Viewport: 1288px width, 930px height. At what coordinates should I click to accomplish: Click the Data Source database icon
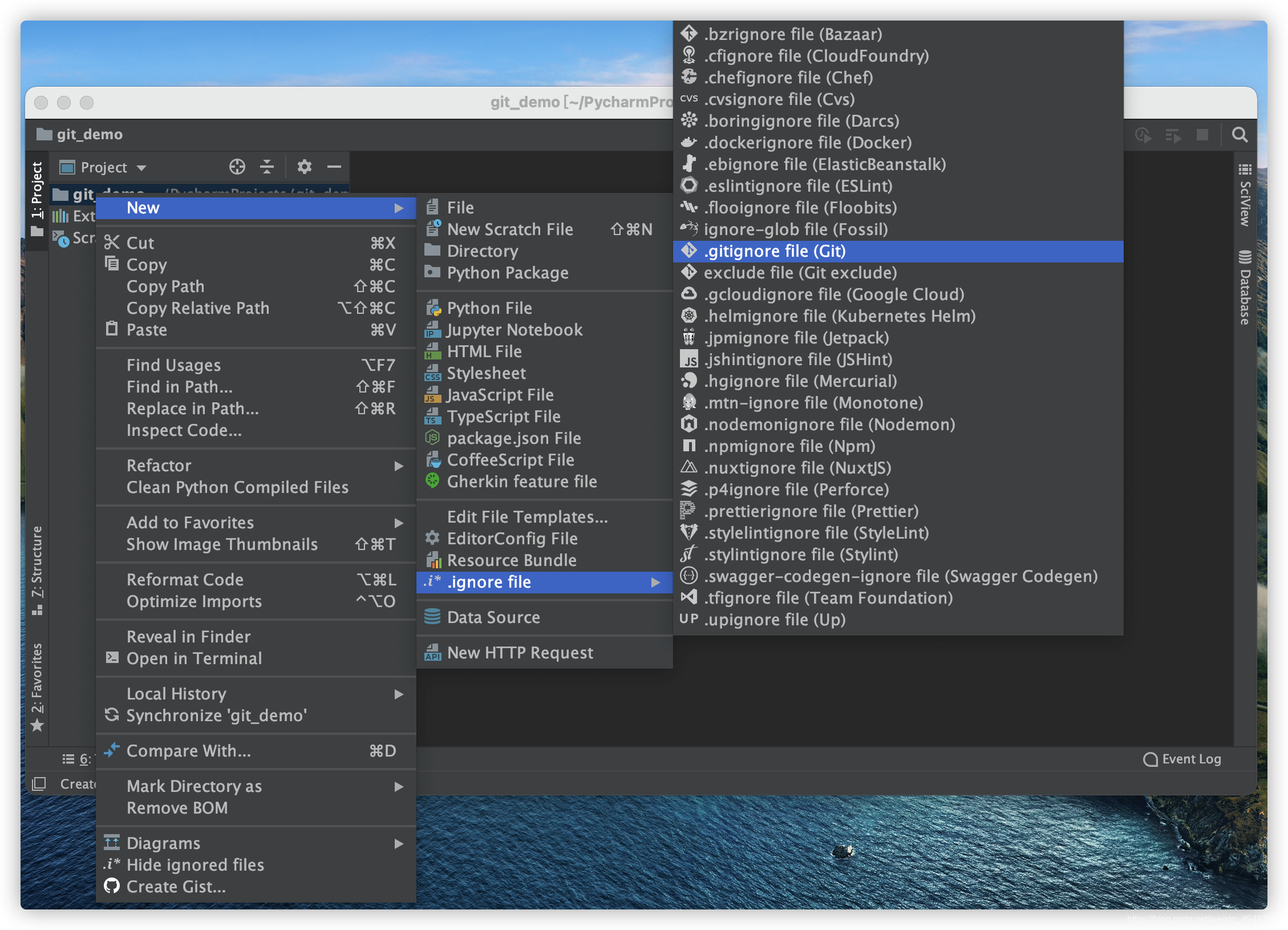click(433, 617)
